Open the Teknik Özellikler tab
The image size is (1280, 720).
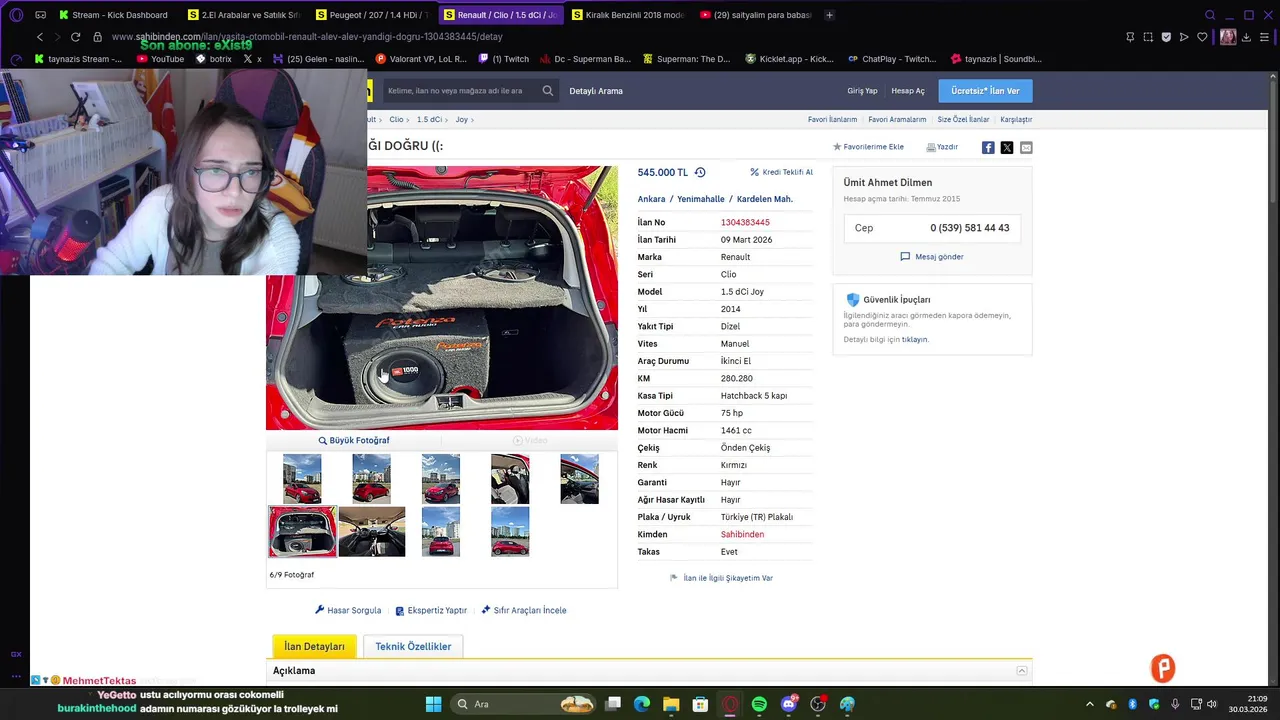413,647
